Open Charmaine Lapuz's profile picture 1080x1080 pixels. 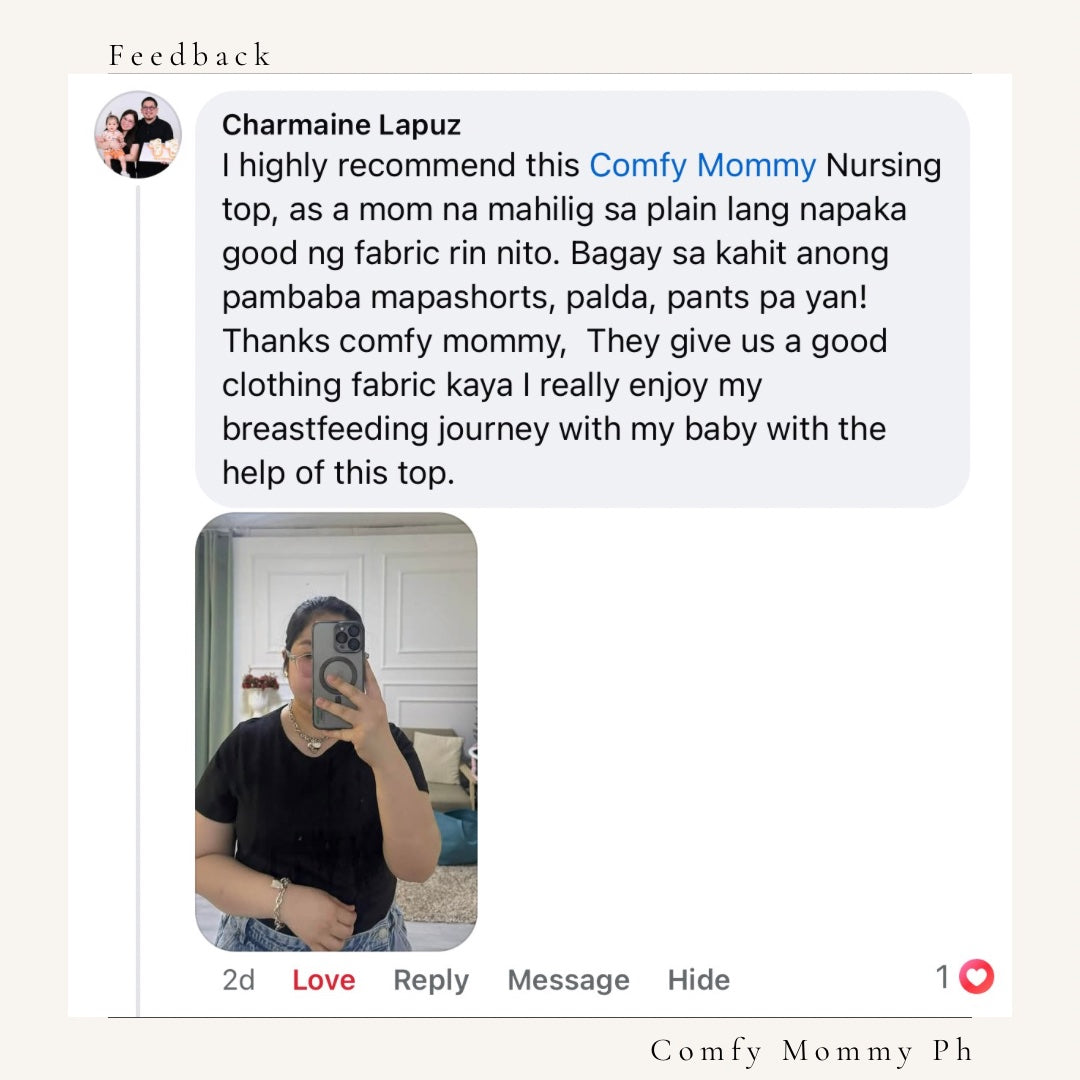[138, 134]
